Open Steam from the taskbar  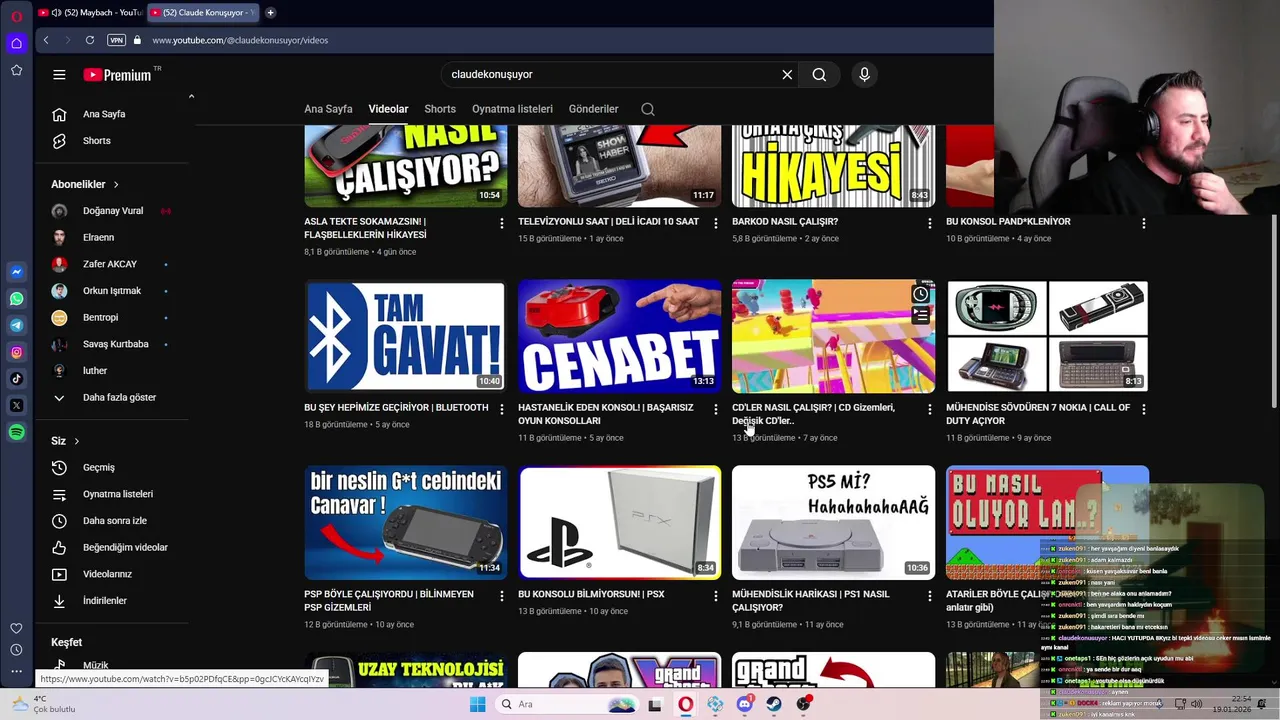(x=774, y=704)
